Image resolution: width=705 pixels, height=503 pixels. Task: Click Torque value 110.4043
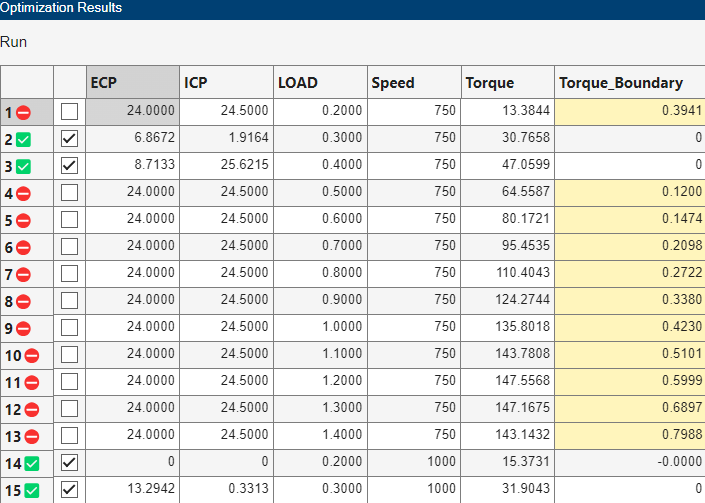click(523, 272)
